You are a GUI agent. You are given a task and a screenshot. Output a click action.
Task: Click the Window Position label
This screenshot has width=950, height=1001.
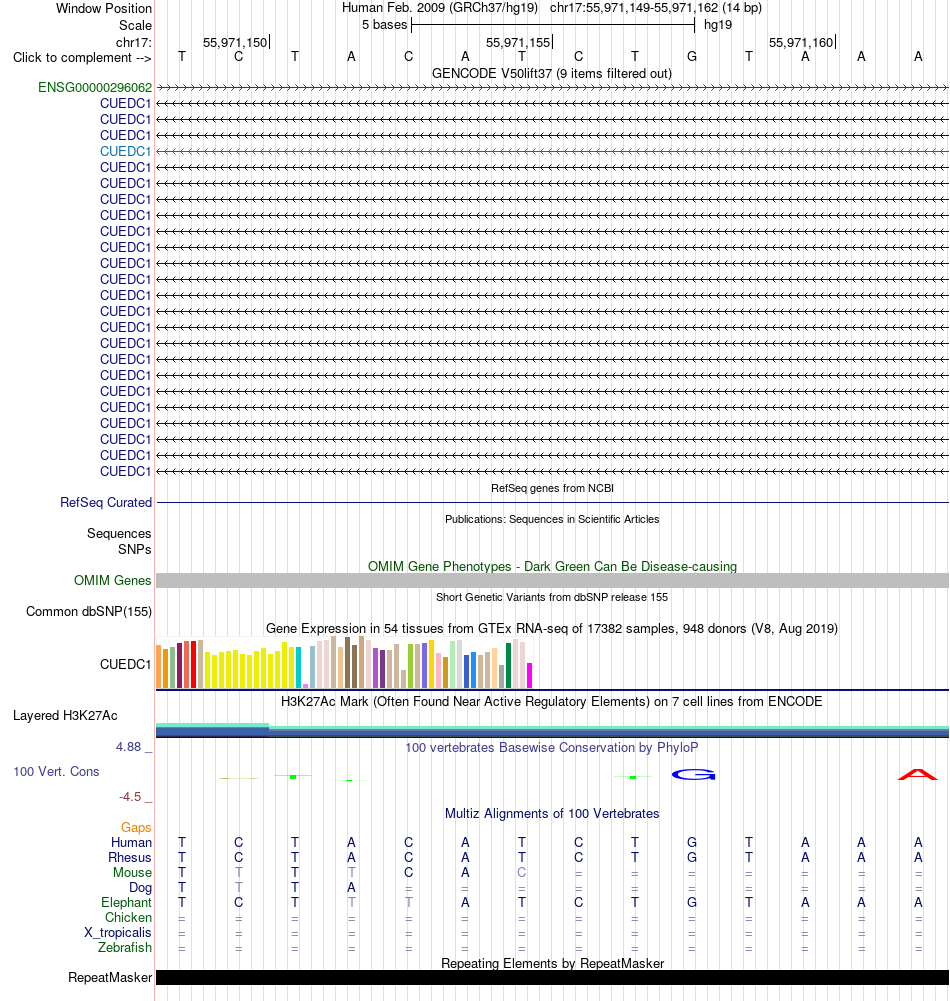point(104,8)
